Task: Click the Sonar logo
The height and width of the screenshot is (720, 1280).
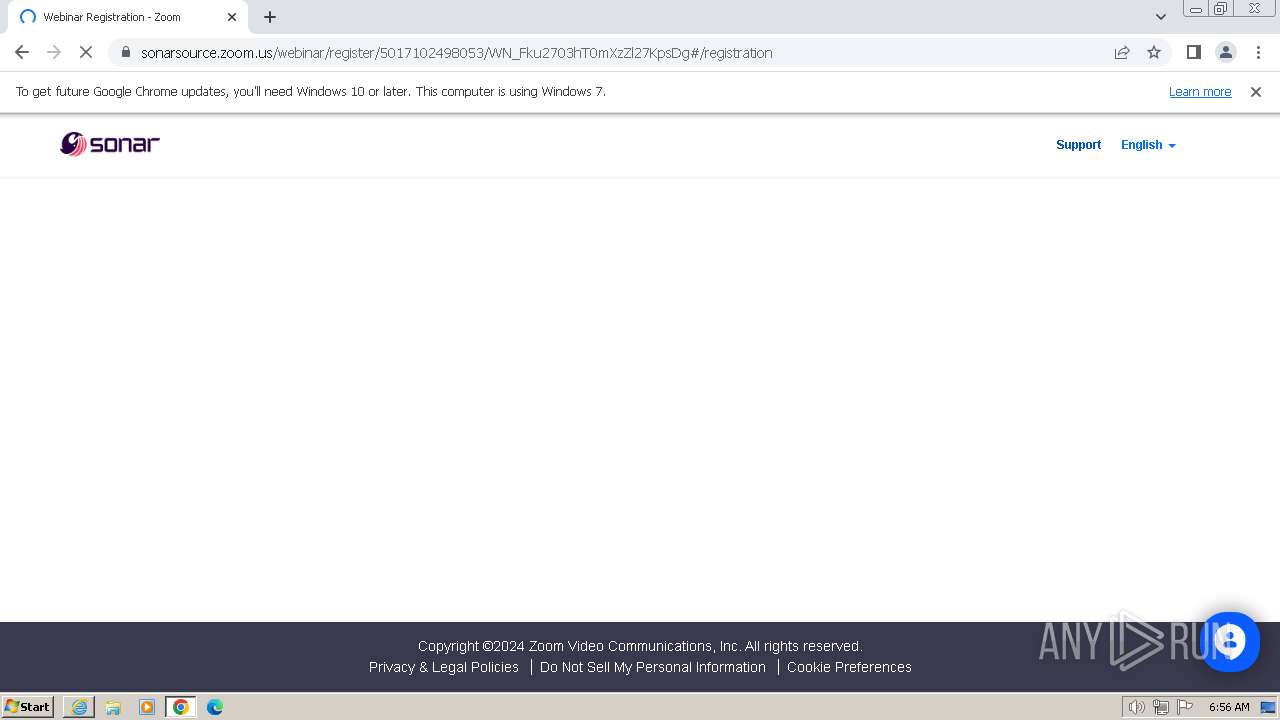Action: click(110, 144)
